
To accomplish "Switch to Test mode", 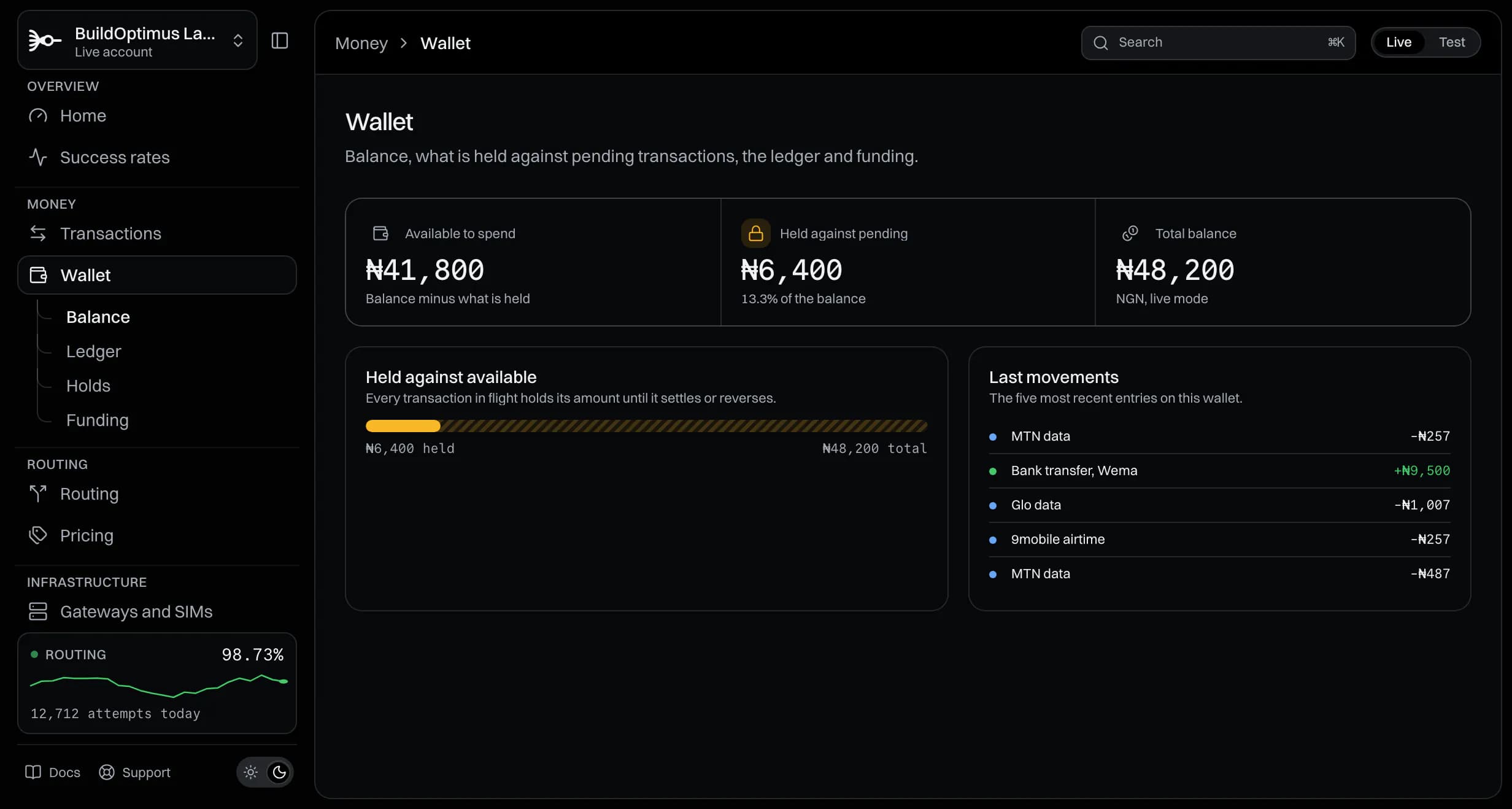I will pyautogui.click(x=1452, y=42).
